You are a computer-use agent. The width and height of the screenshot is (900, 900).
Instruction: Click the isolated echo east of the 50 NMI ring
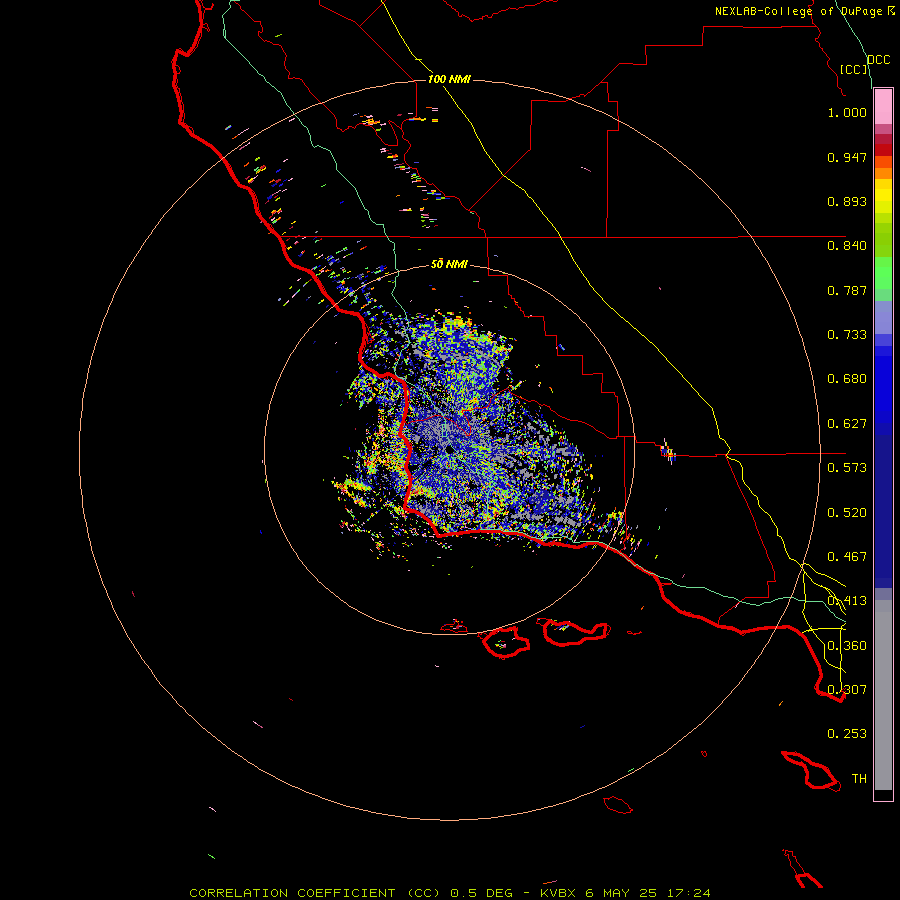click(x=668, y=451)
